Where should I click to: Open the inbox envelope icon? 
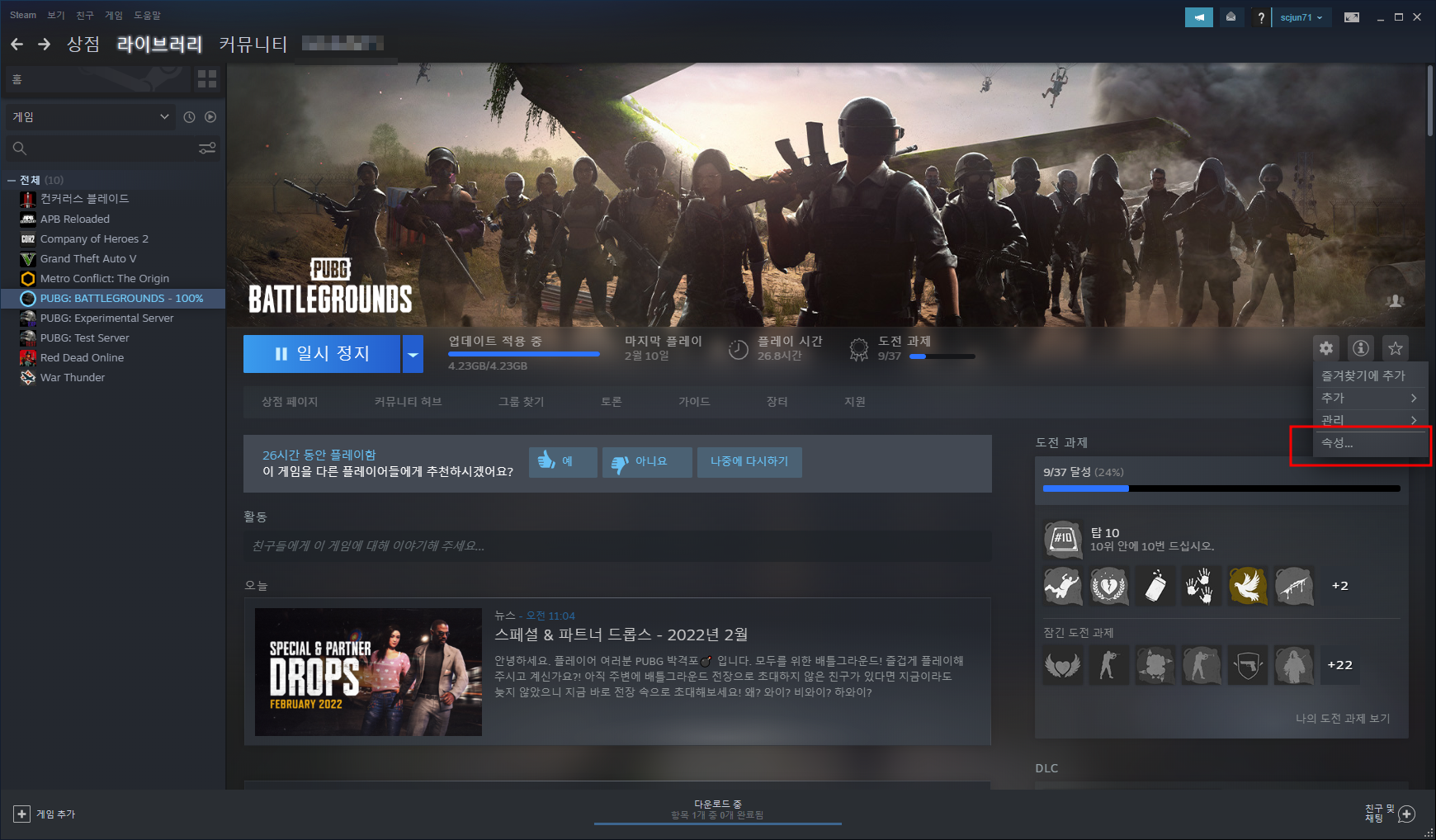point(1231,17)
